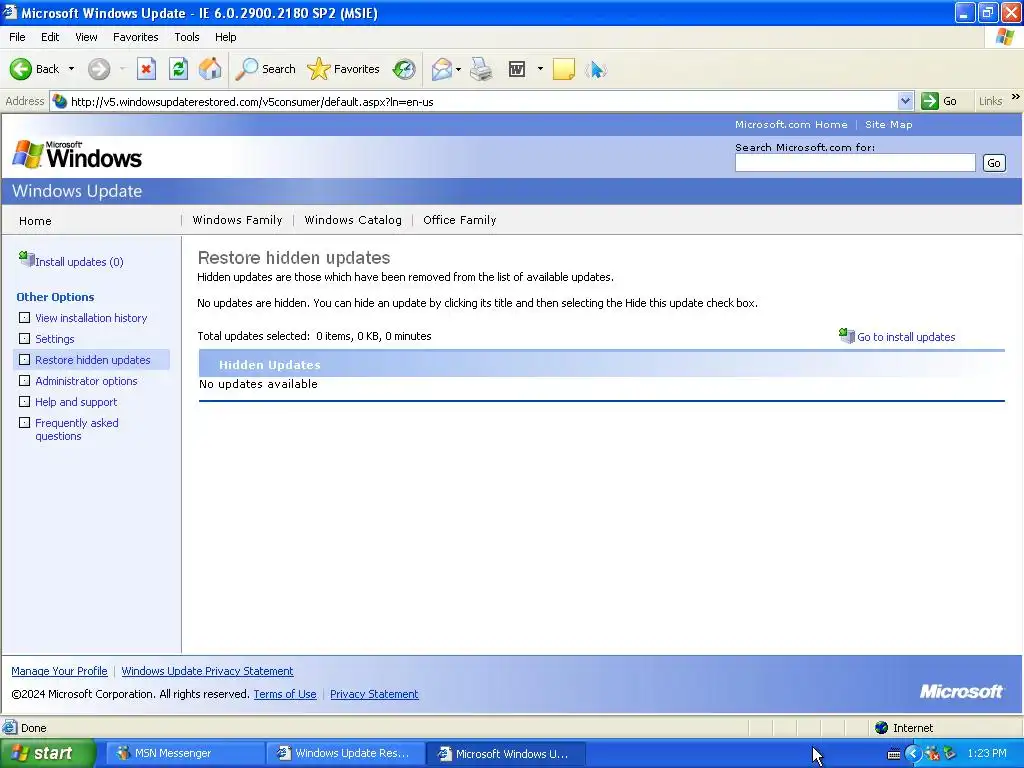Open the Tools menu
This screenshot has height=768, width=1024.
coord(187,37)
